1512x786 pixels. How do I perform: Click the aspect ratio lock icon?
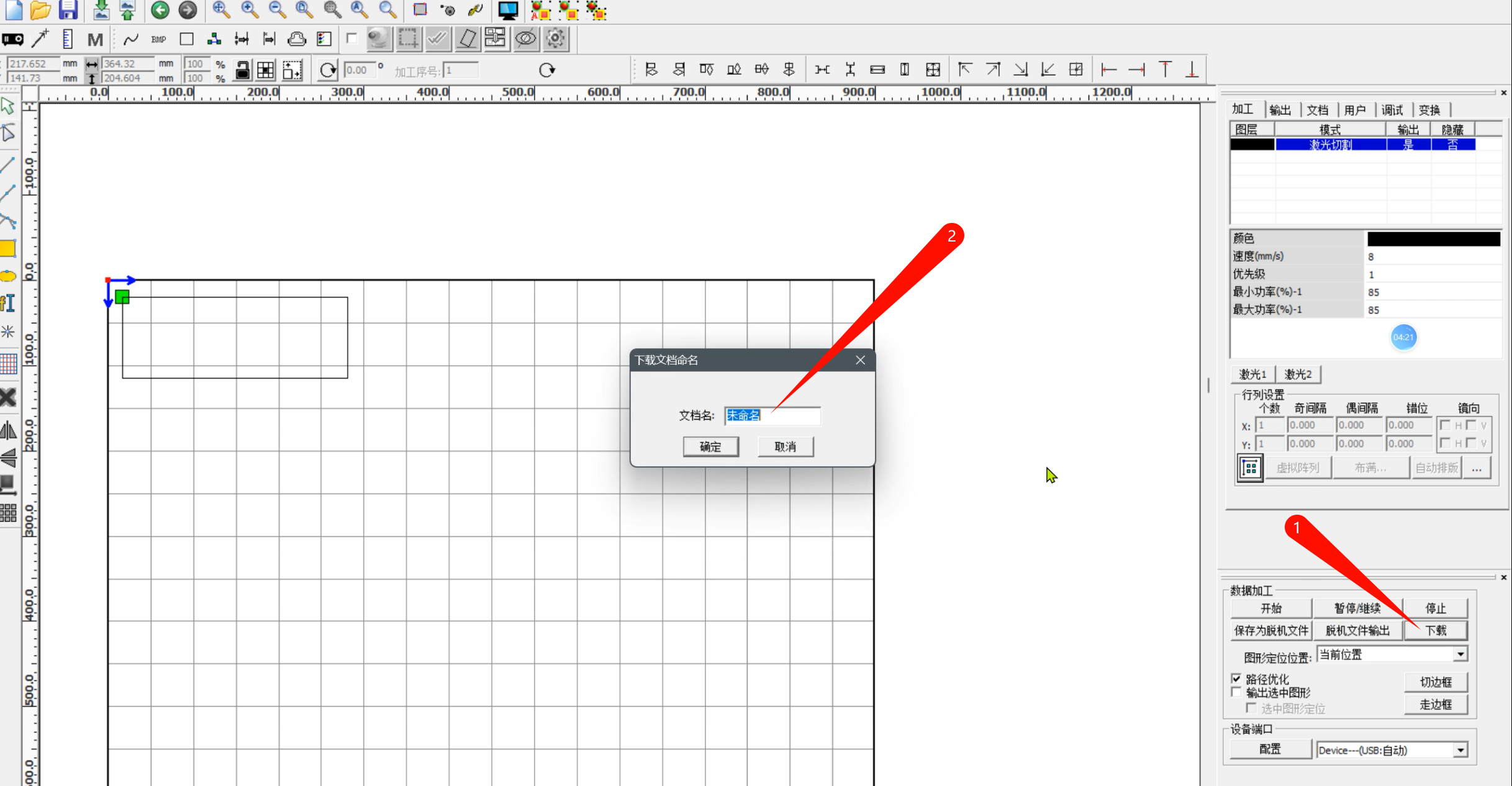pyautogui.click(x=242, y=70)
